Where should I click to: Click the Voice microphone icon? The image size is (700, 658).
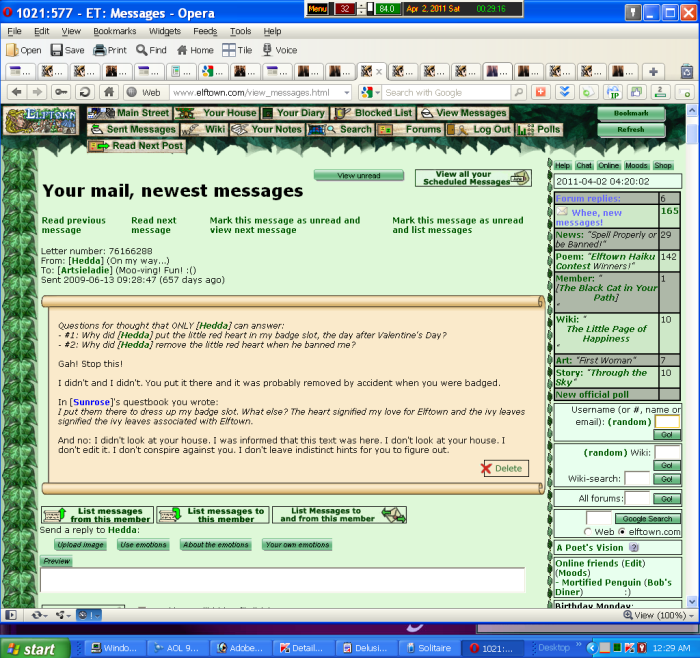pyautogui.click(x=279, y=50)
